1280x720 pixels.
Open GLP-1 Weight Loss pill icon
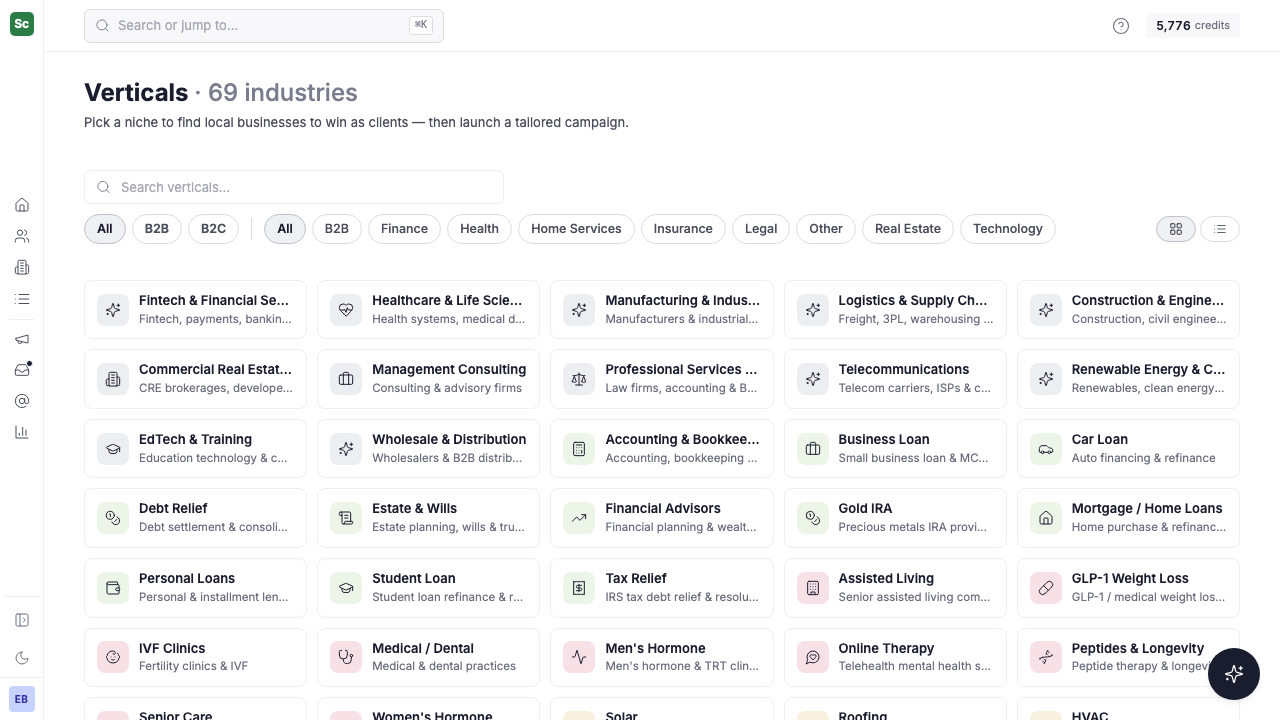point(1046,588)
